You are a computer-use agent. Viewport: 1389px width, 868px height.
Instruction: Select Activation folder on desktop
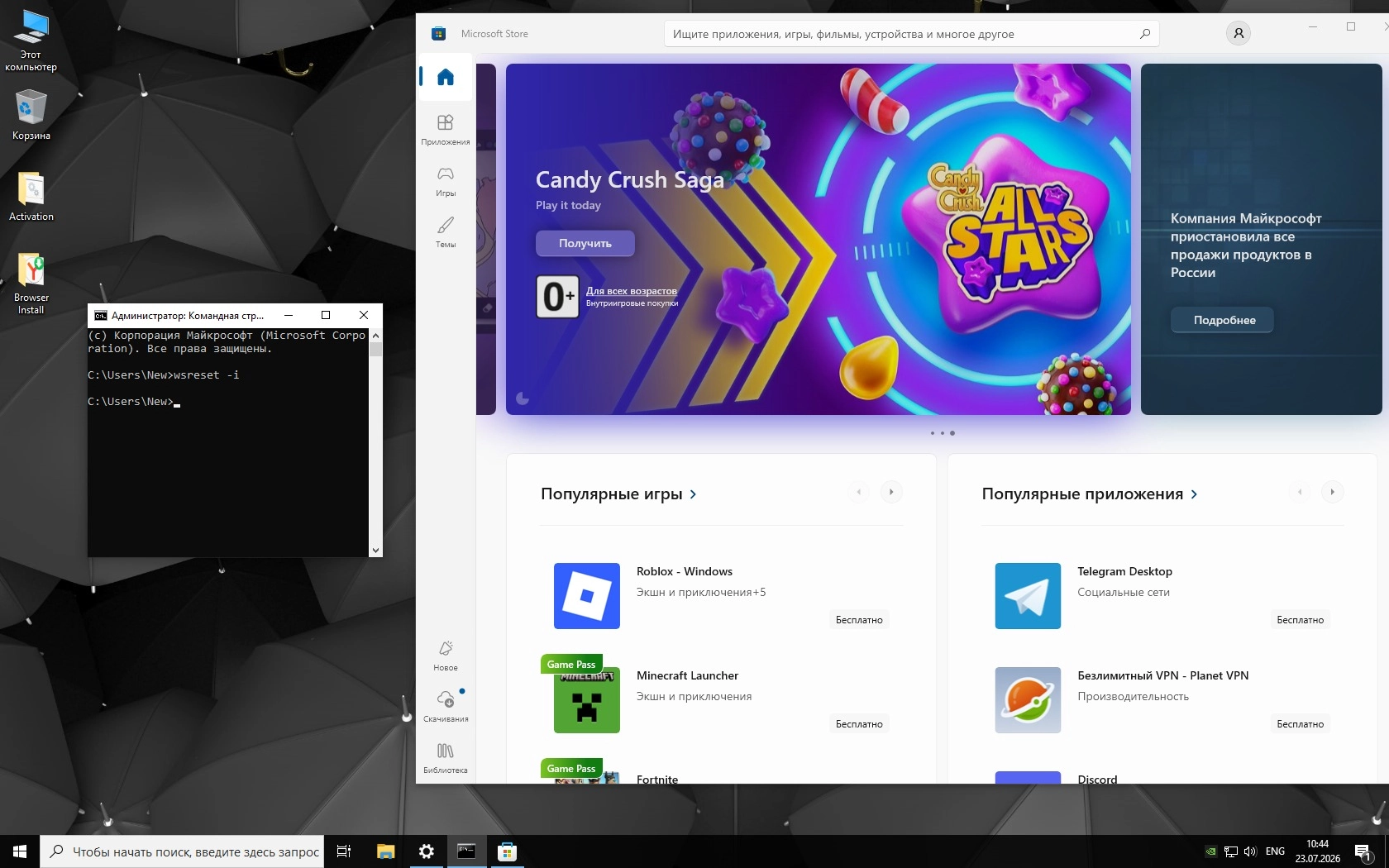click(x=31, y=197)
